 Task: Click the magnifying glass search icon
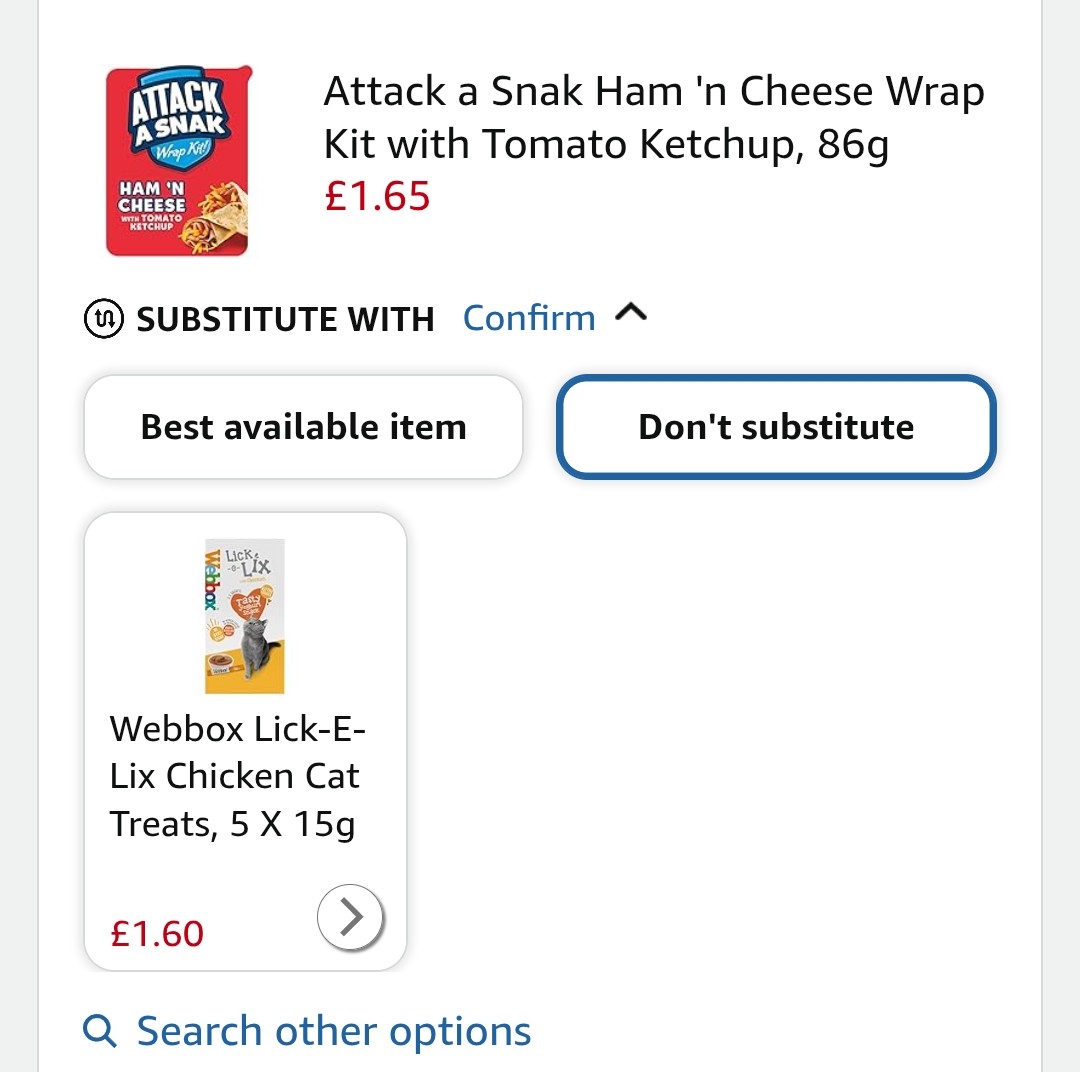pos(100,1031)
